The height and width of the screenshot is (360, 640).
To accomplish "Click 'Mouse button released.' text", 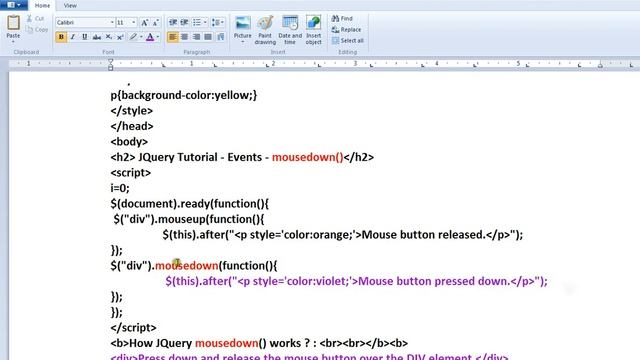I will click(x=423, y=235).
